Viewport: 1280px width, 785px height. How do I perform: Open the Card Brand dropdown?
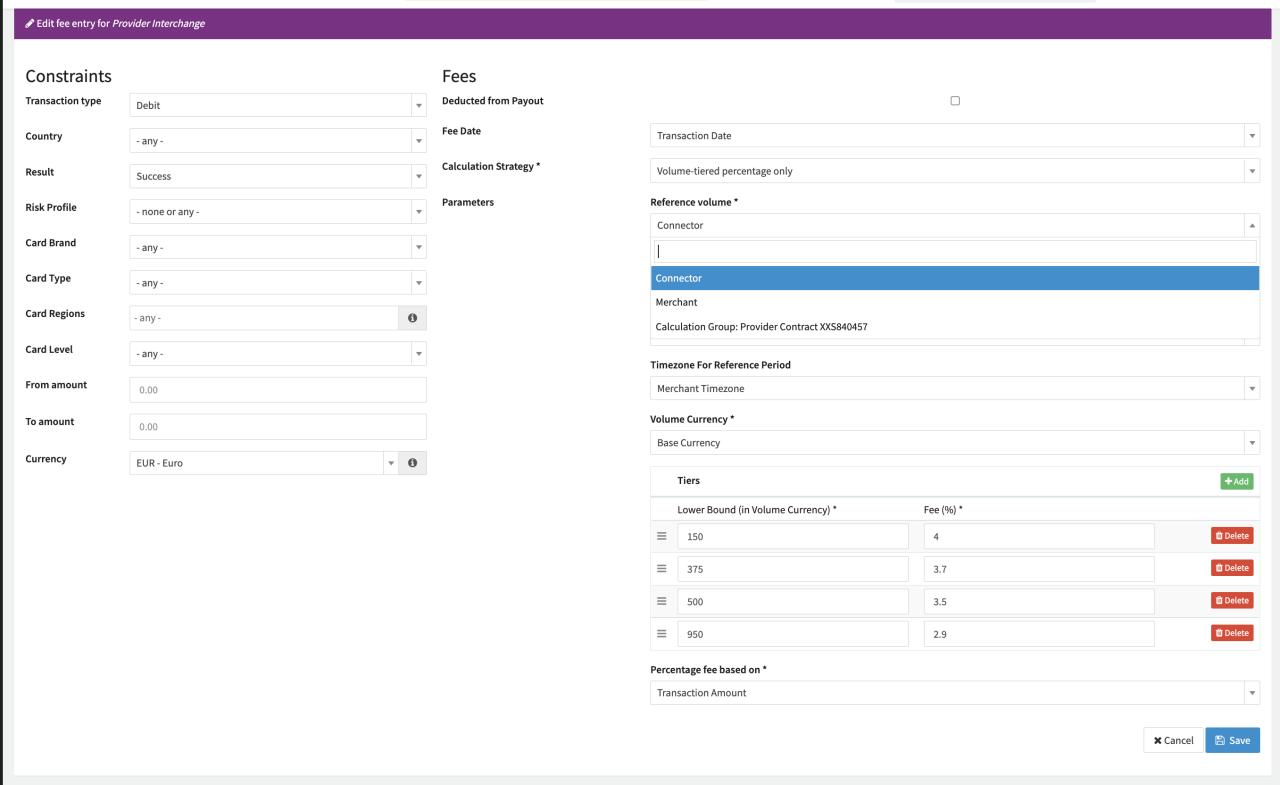coord(278,247)
